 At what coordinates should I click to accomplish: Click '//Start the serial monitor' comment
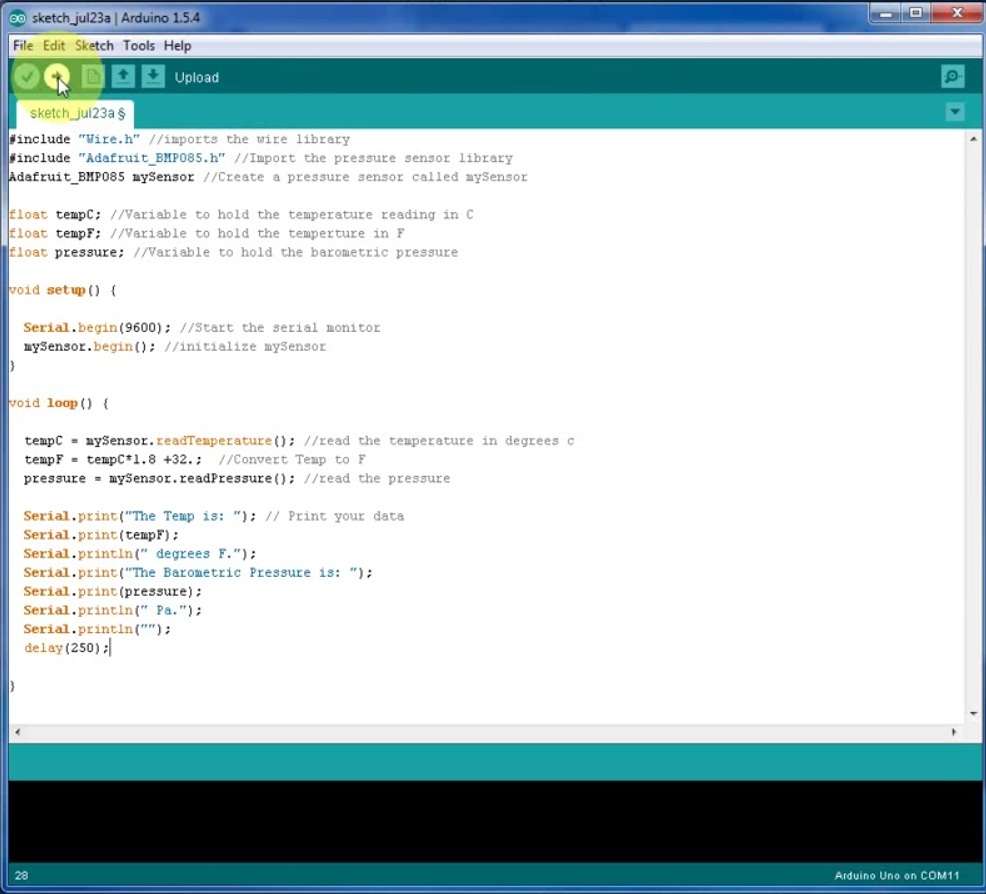[x=280, y=328]
